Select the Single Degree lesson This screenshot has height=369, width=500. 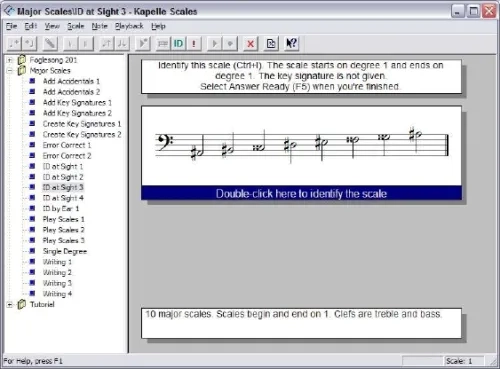coord(65,251)
